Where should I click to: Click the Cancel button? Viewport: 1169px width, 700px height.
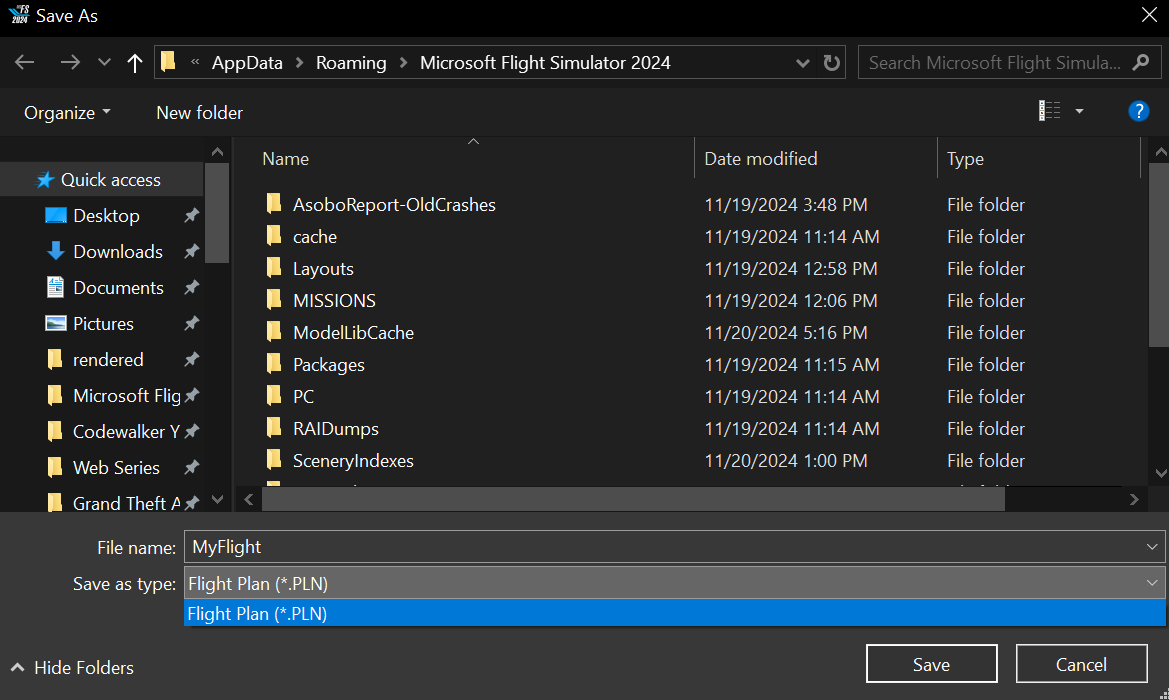tap(1081, 664)
